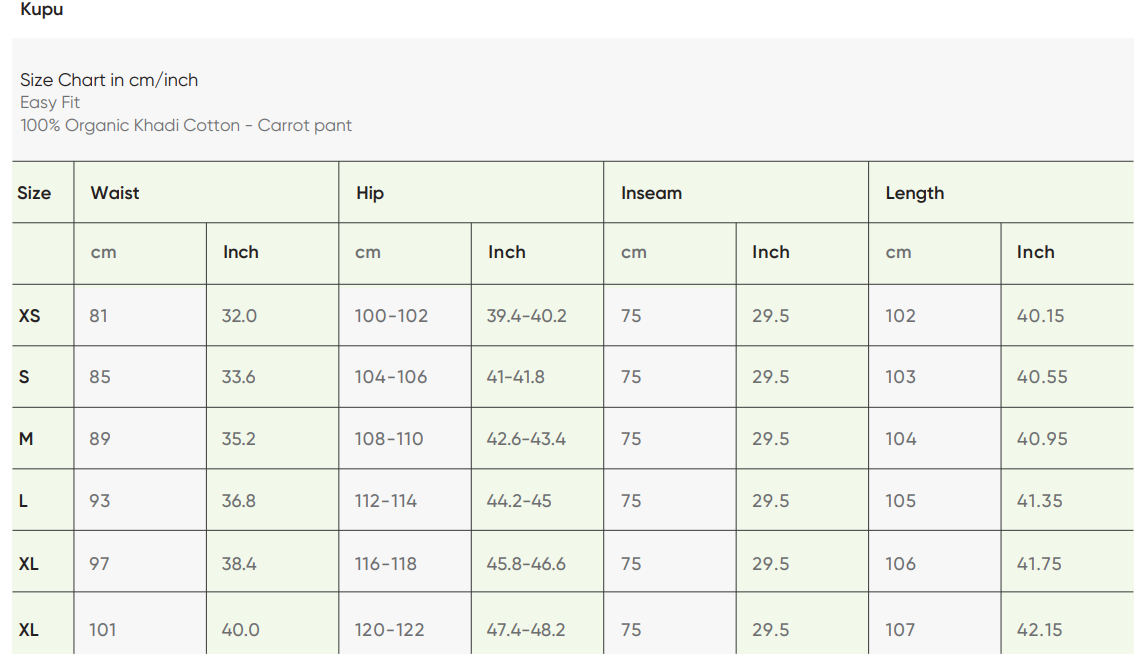Viewport: 1146px width, 660px height.
Task: Click the length inch value 42.15
Action: pos(1039,630)
